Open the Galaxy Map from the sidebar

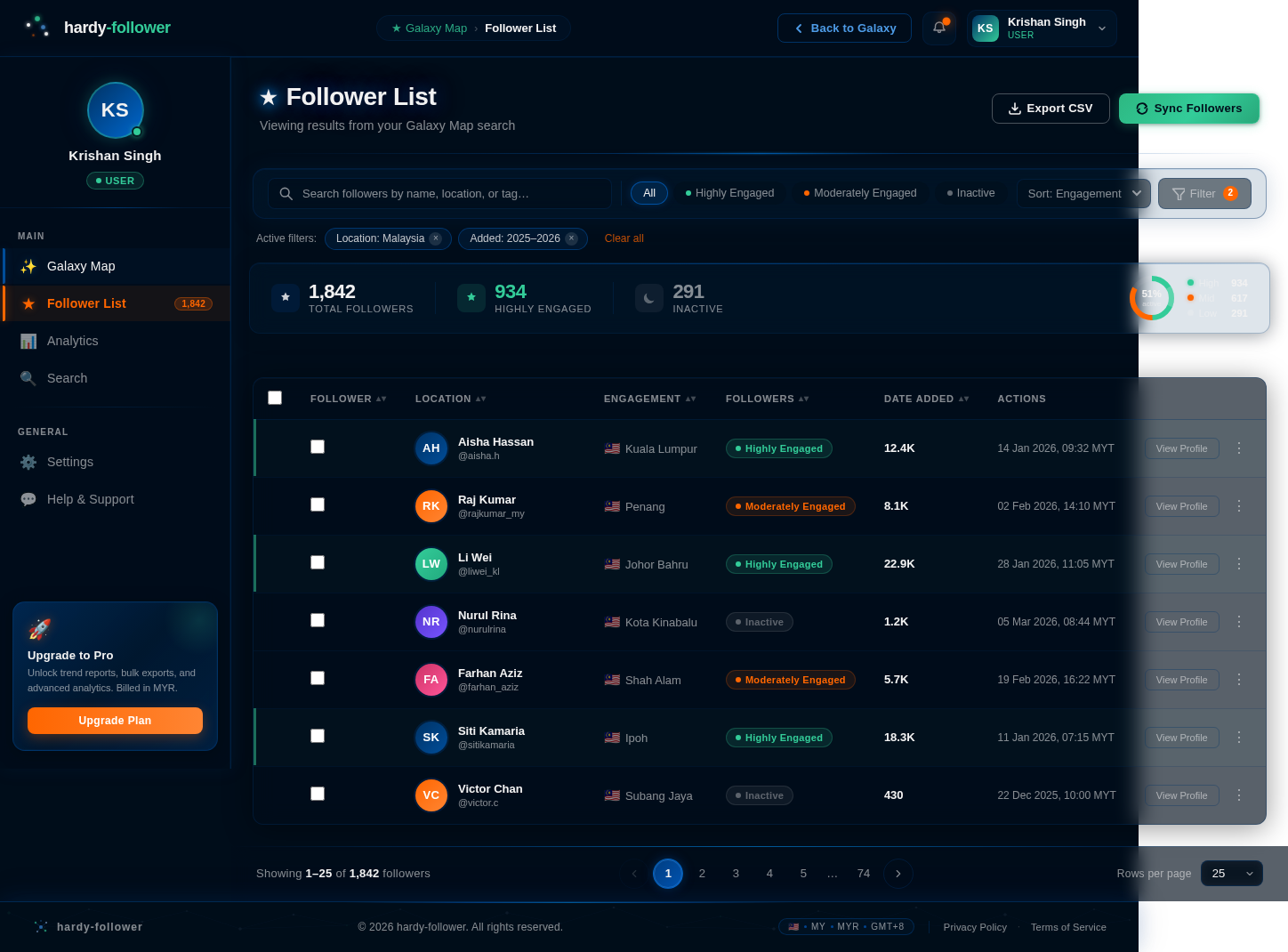[x=81, y=266]
